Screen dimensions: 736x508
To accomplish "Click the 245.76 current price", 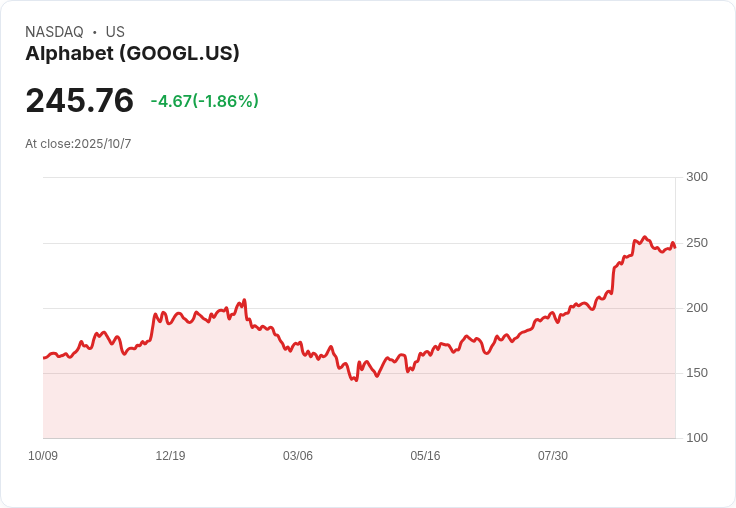I will (79, 101).
